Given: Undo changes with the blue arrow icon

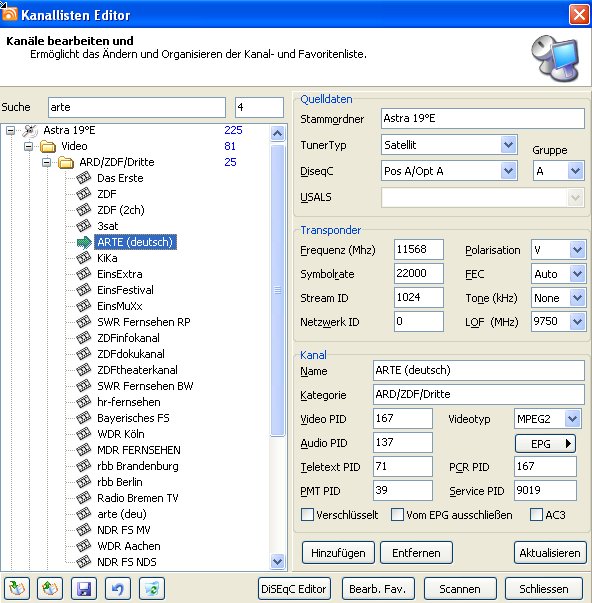Looking at the screenshot, I should [x=118, y=588].
